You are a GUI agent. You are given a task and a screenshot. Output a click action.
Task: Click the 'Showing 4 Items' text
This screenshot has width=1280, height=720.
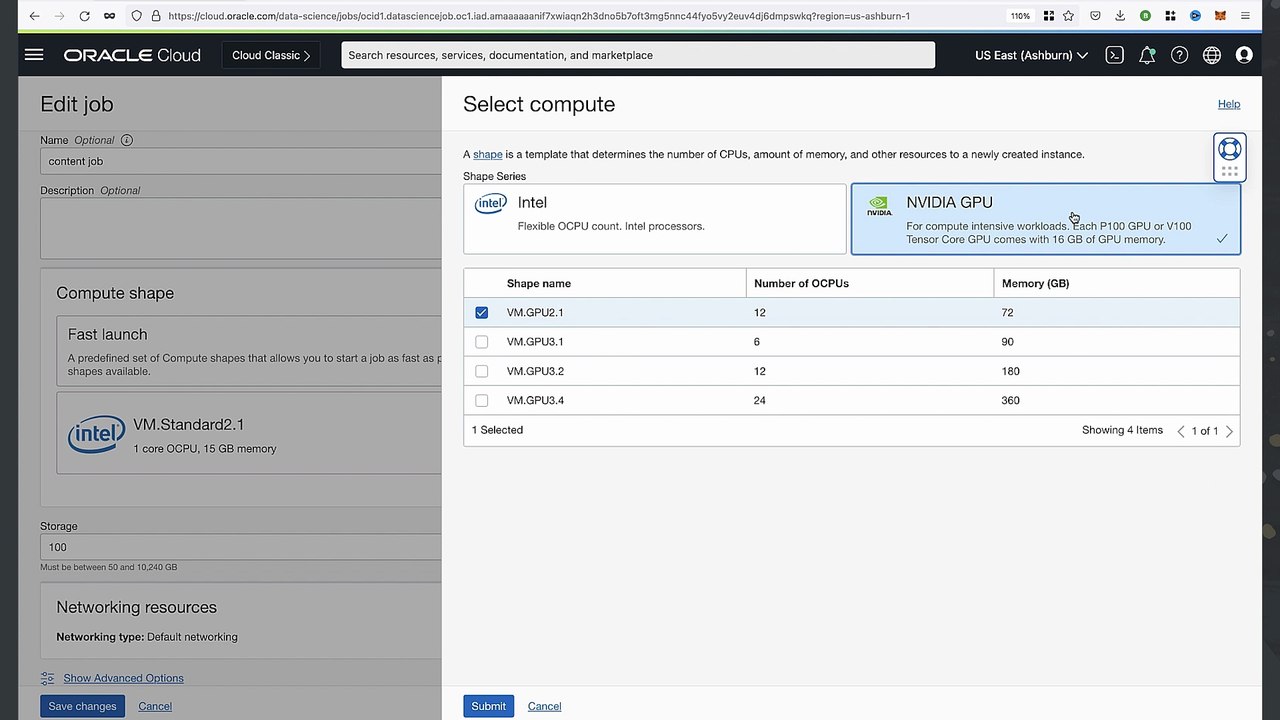pyautogui.click(x=1122, y=430)
